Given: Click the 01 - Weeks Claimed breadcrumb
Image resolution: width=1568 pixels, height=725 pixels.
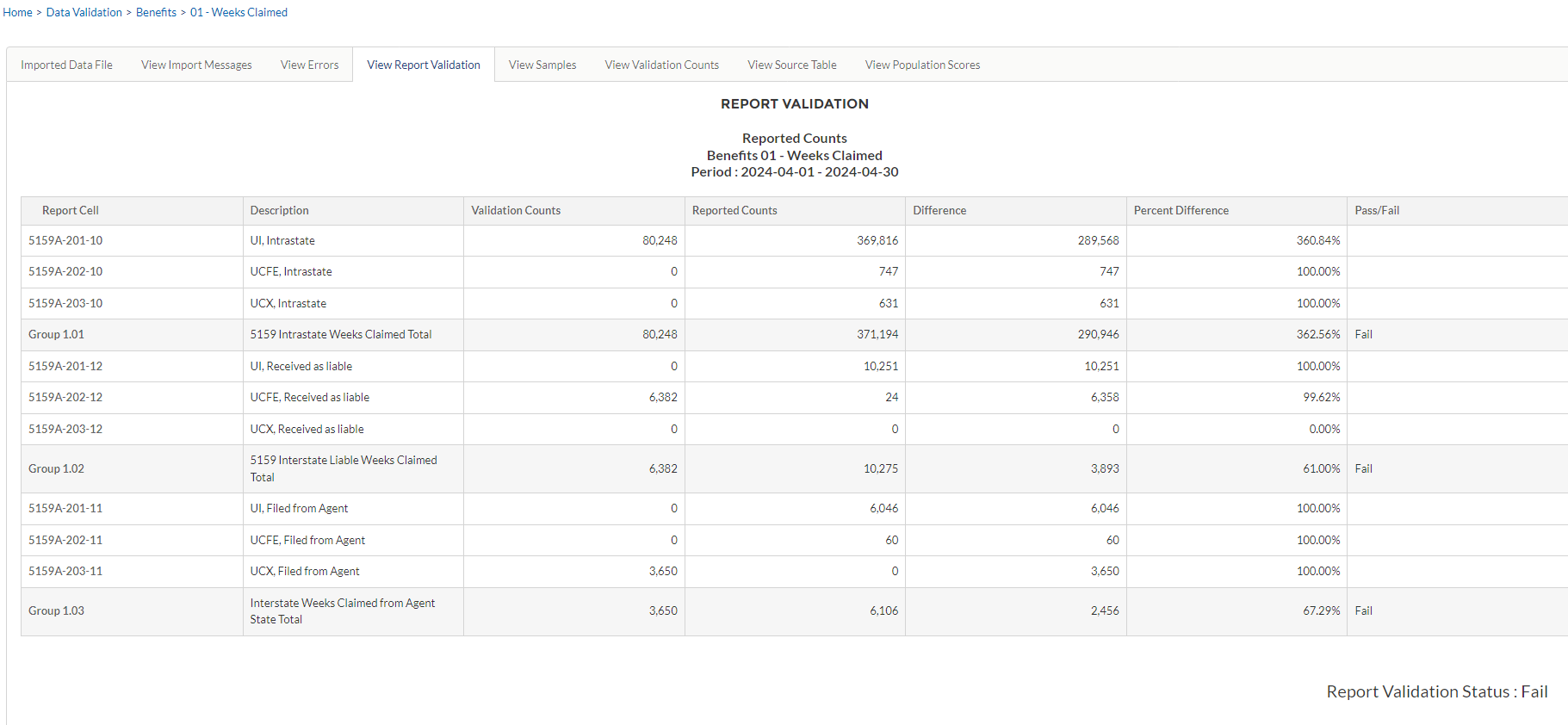Looking at the screenshot, I should pyautogui.click(x=239, y=12).
